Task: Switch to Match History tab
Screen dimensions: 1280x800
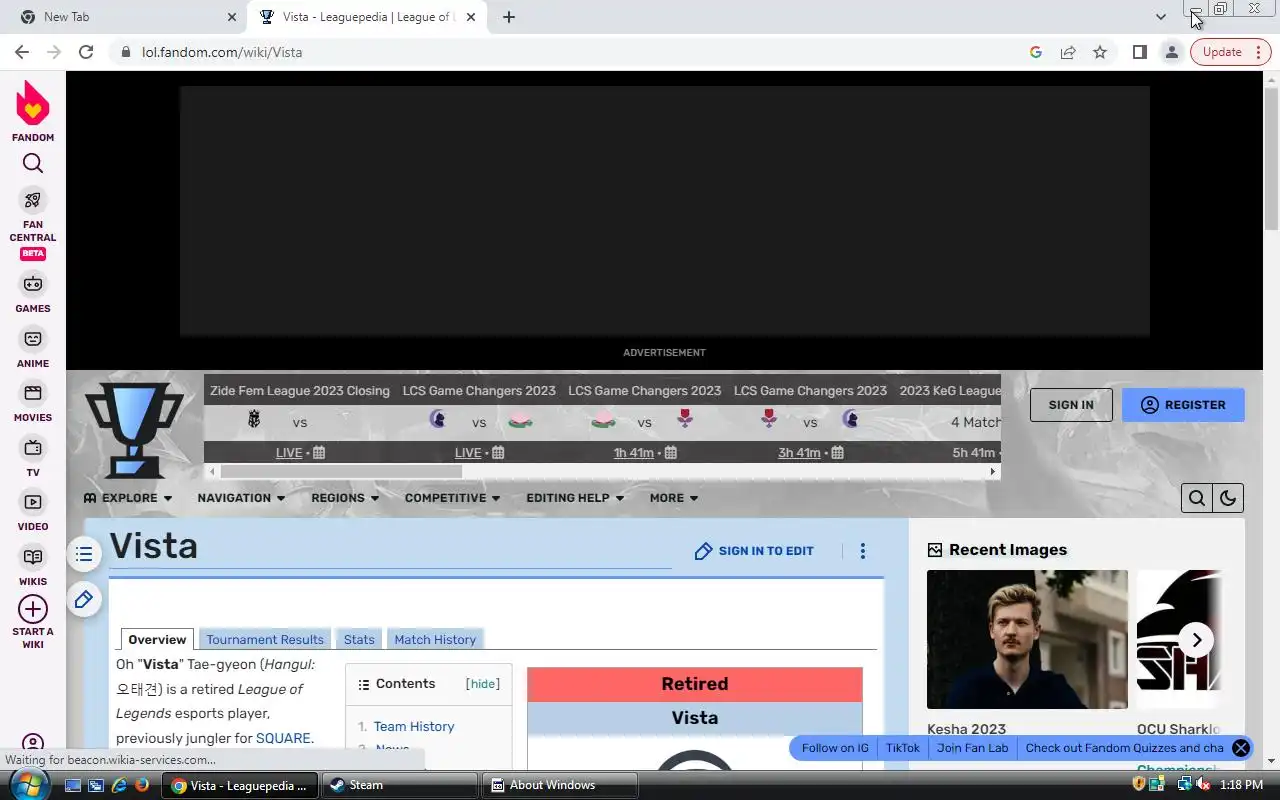Action: pos(435,639)
